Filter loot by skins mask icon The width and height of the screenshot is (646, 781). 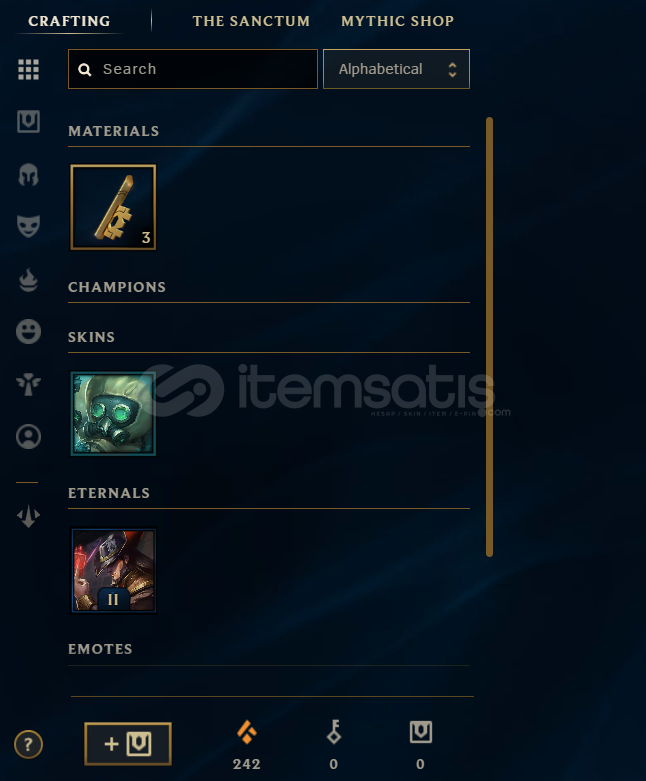click(28, 226)
